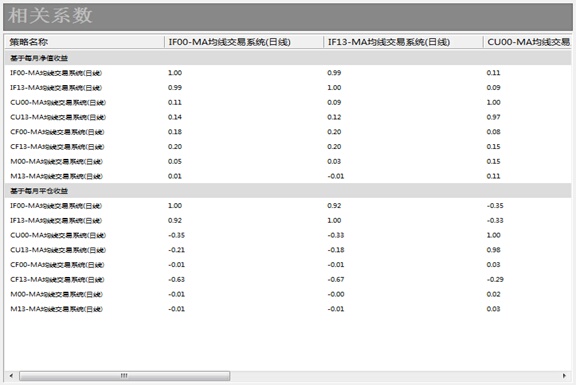The height and width of the screenshot is (385, 576).
Task: Click 0.03 in M00-MA row, 净值收益 section
Action: (334, 161)
